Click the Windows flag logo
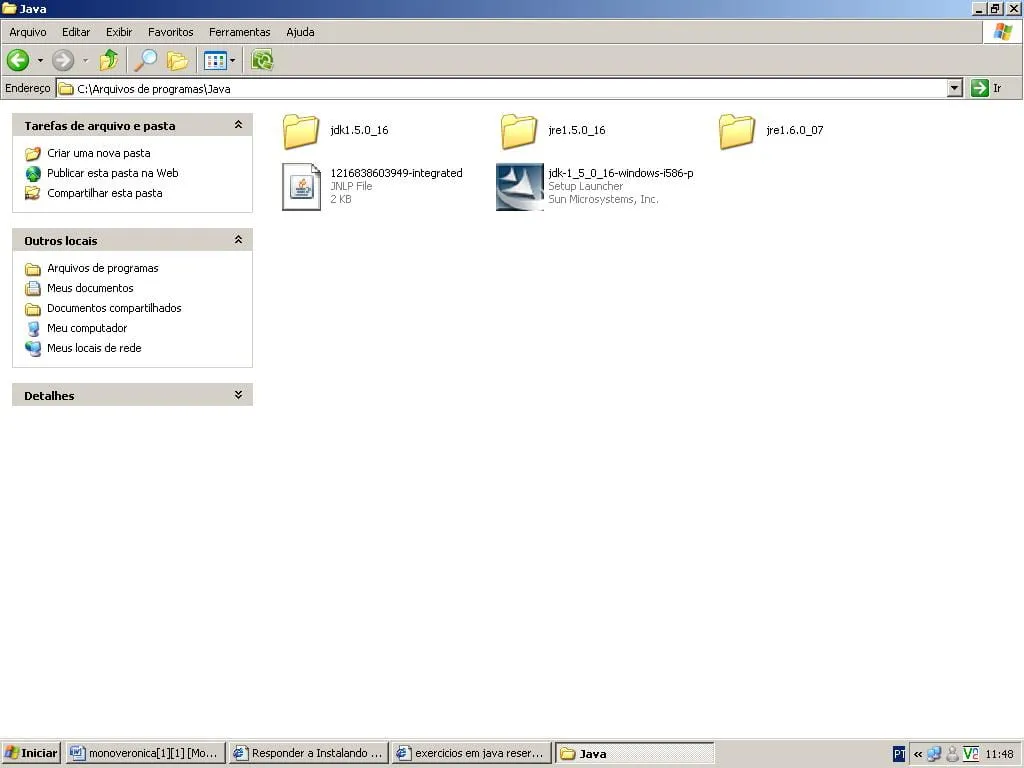 coord(1002,31)
